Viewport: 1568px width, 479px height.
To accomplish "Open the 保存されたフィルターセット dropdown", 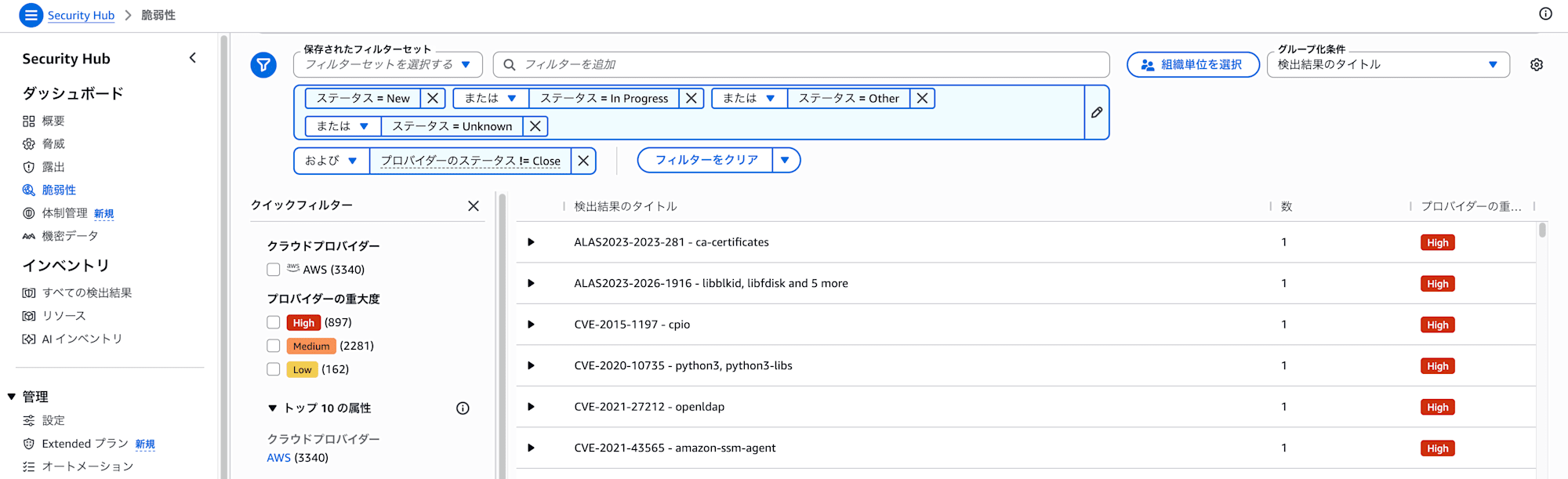I will [388, 64].
